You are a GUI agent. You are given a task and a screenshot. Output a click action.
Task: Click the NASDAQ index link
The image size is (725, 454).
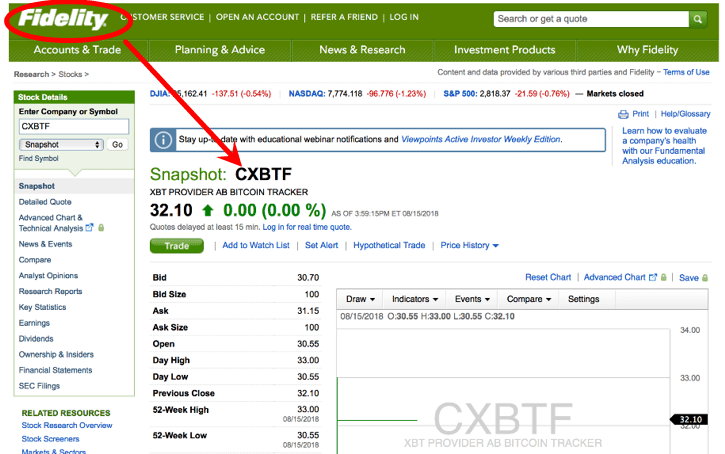(307, 94)
